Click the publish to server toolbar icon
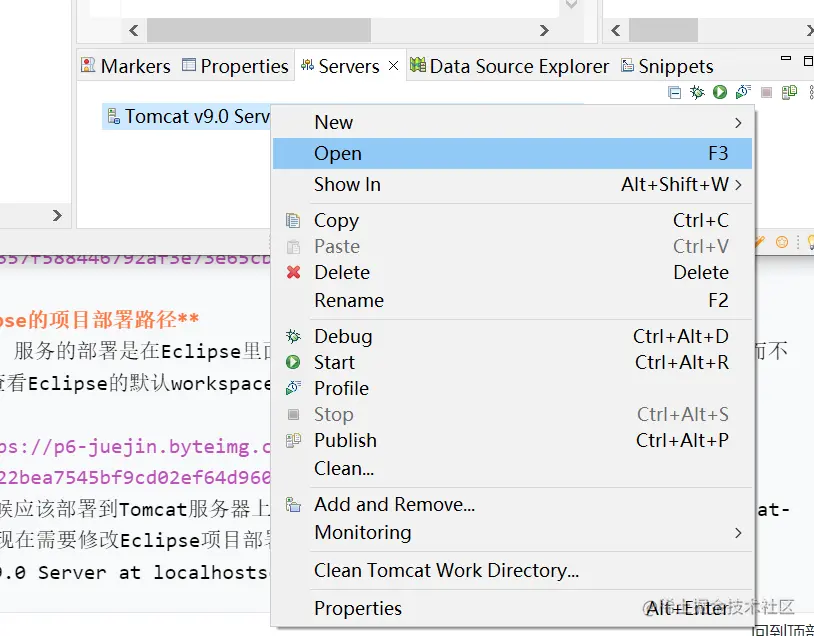Image resolution: width=814 pixels, height=636 pixels. point(789,92)
